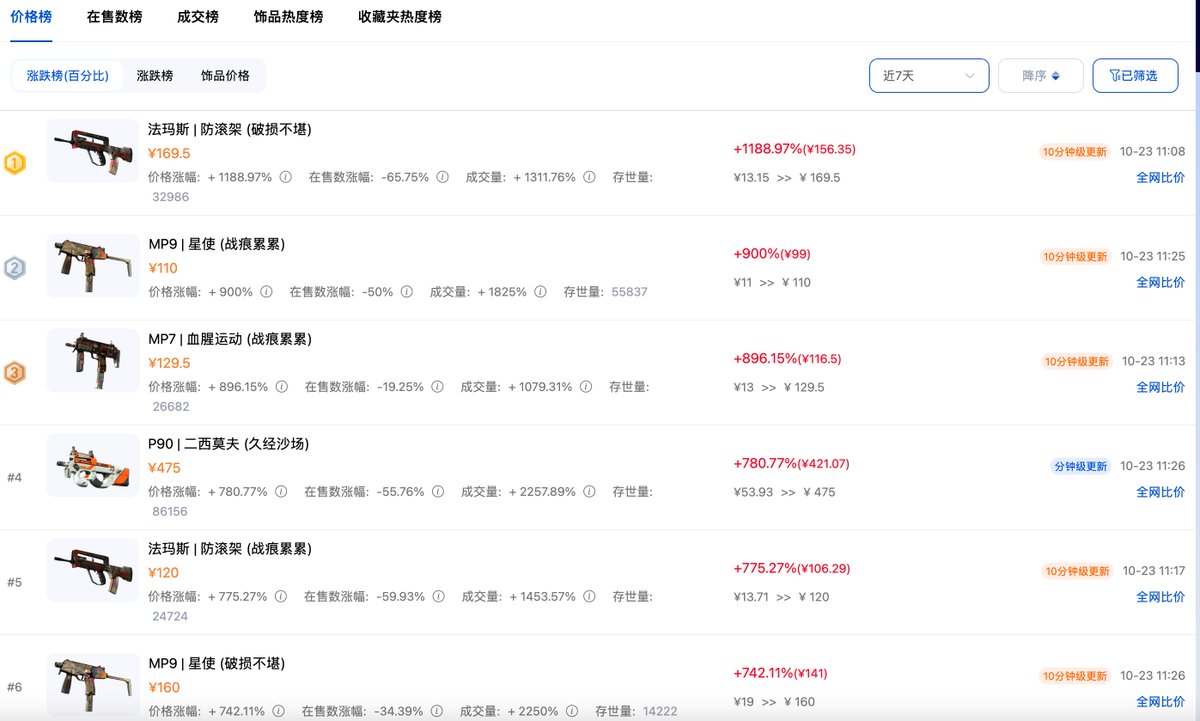
Task: Click info icon beside 价格涨幅 +1188.97%
Action: 286,177
